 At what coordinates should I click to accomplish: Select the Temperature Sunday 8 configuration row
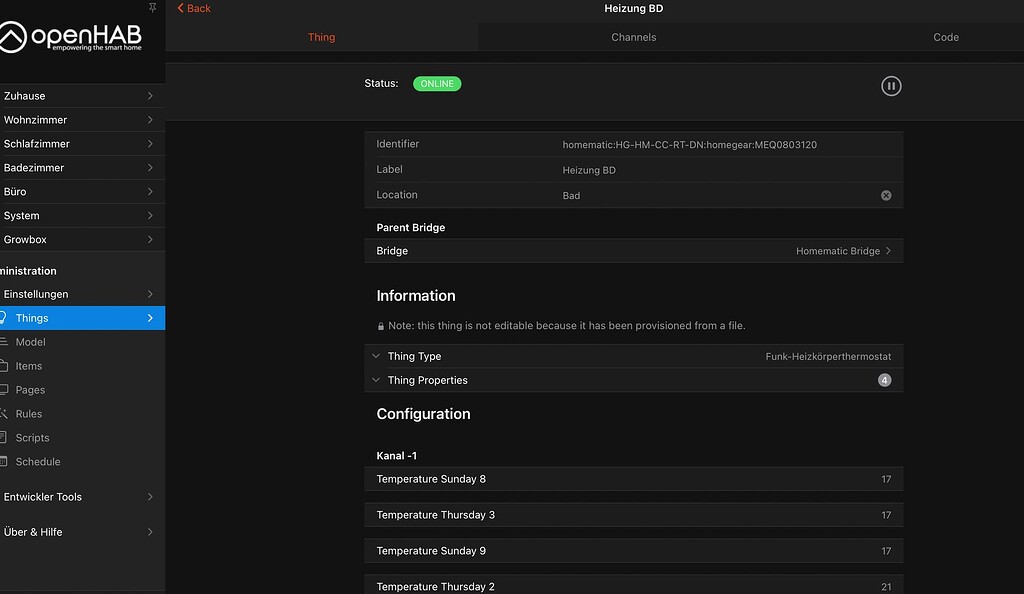pos(633,479)
